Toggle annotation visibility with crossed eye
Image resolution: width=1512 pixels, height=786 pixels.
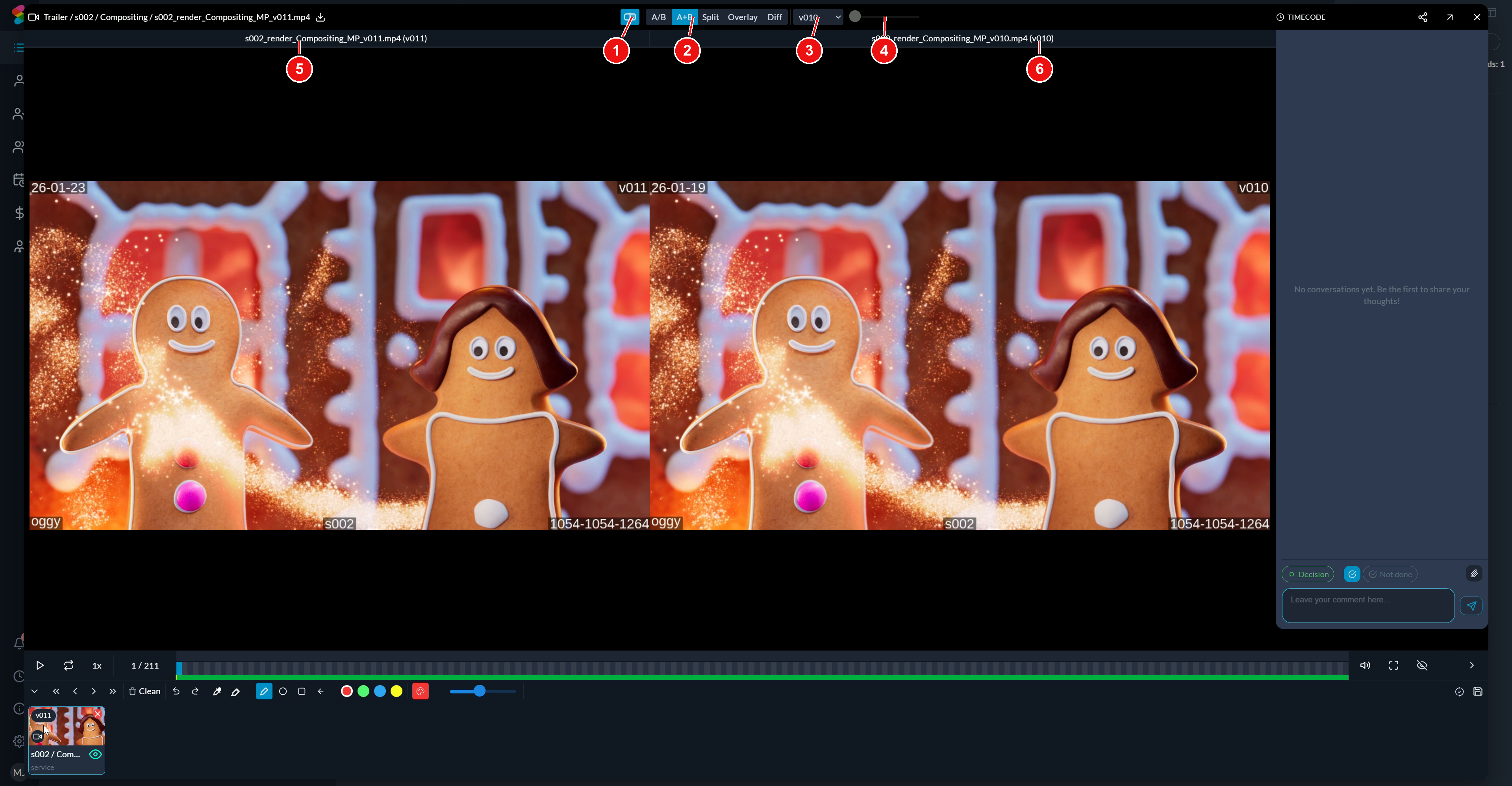[1421, 665]
